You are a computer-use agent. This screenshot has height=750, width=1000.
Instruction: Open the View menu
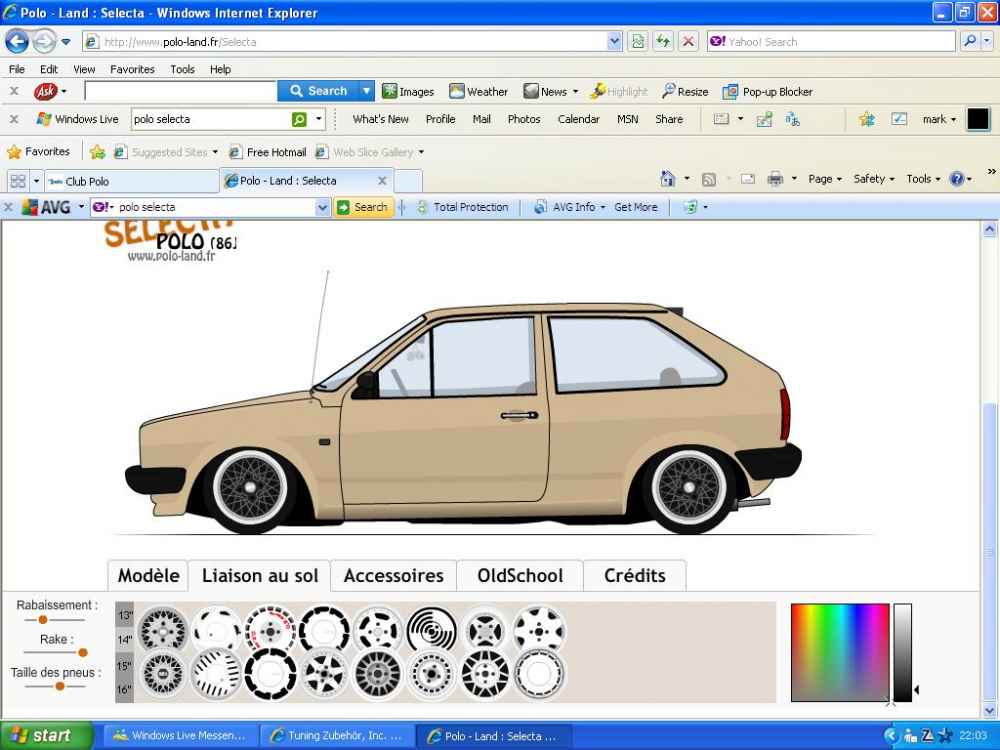click(x=84, y=69)
